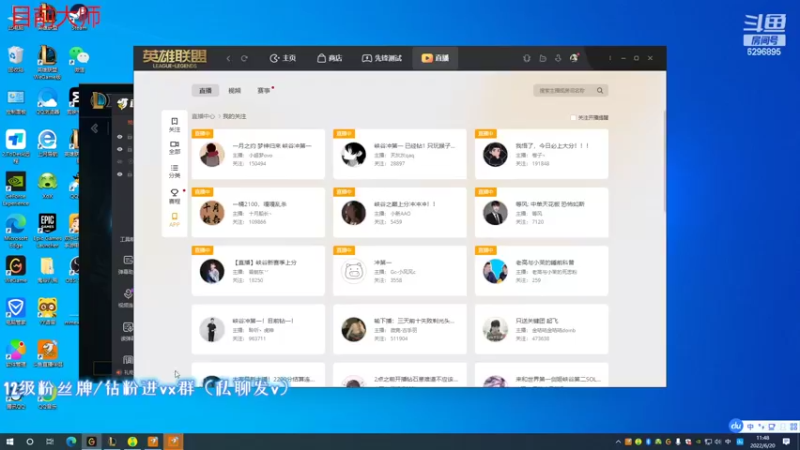The image size is (800, 450).
Task: Open stream card with 7120 followers
Action: pyautogui.click(x=541, y=212)
